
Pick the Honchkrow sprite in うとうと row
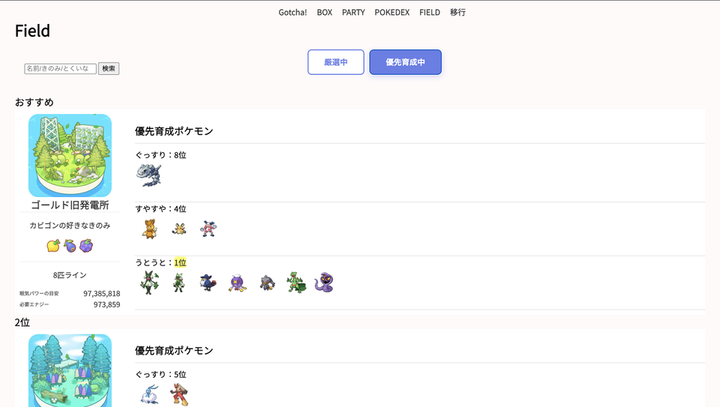(208, 283)
